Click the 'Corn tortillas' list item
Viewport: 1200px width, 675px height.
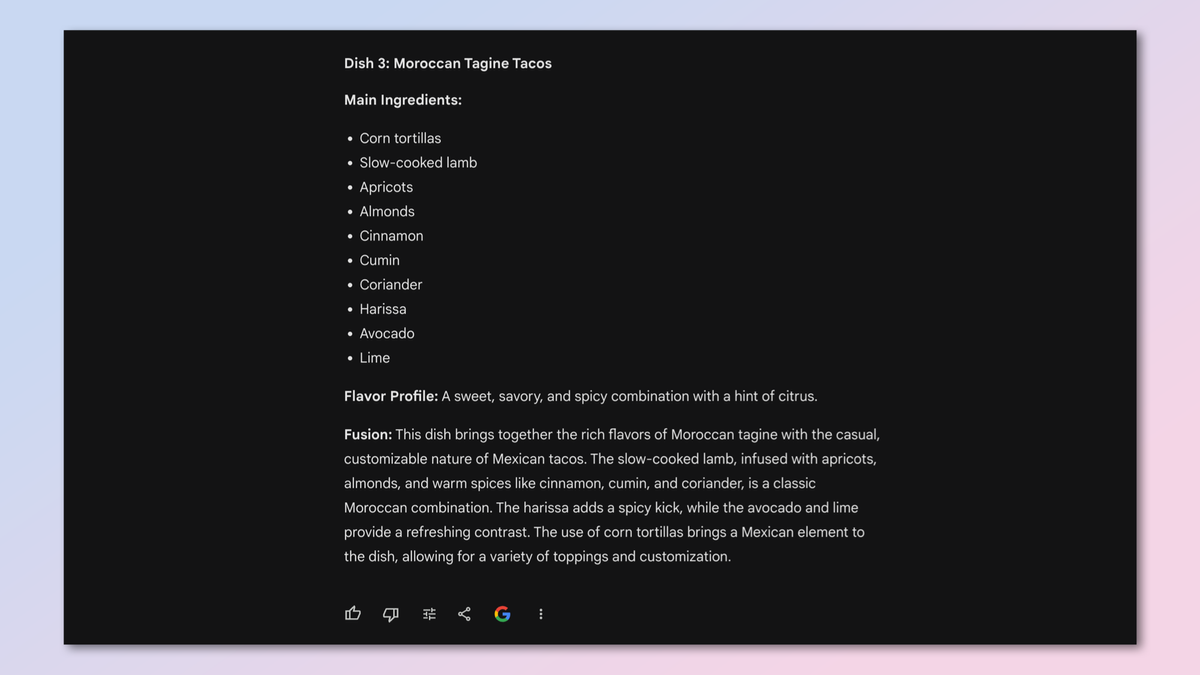point(400,138)
